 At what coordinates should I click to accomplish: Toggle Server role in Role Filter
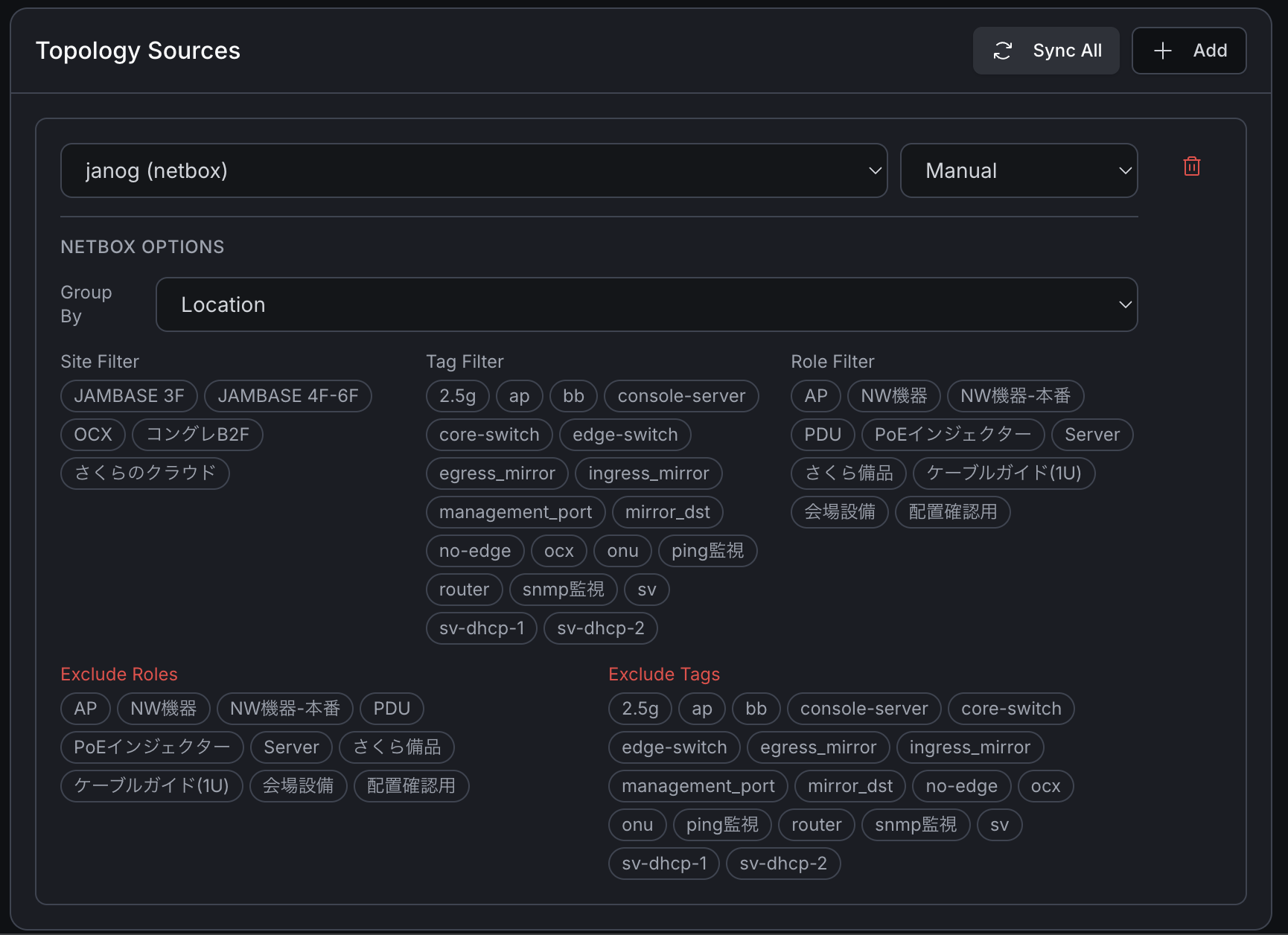pos(1091,435)
